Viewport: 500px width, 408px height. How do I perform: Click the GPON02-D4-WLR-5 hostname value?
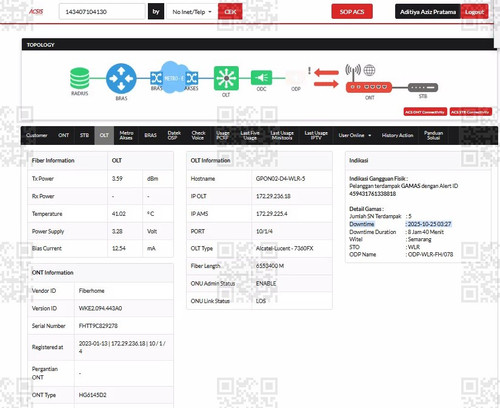click(280, 179)
